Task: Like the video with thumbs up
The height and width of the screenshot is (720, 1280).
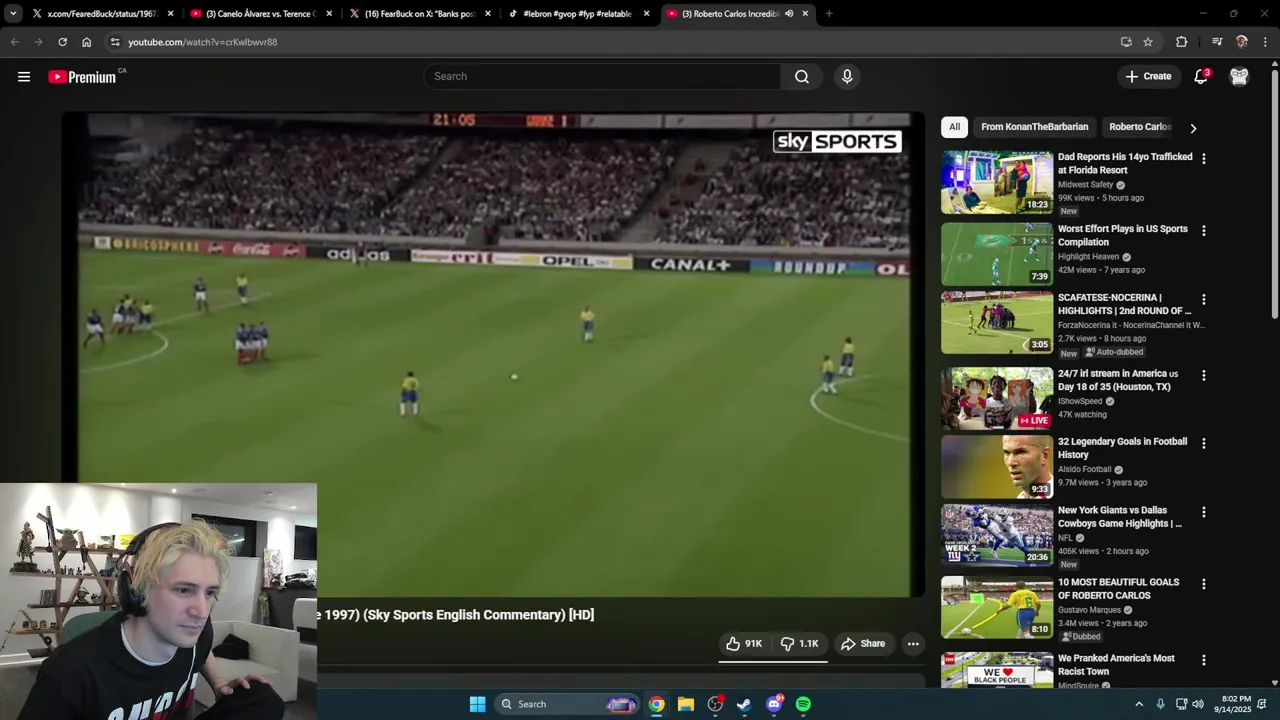Action: (744, 644)
